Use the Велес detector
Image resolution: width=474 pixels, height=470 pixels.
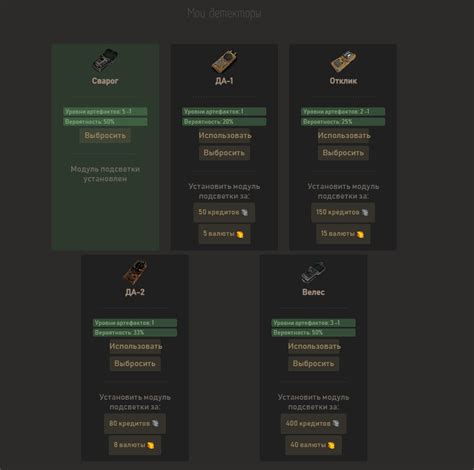pos(314,346)
